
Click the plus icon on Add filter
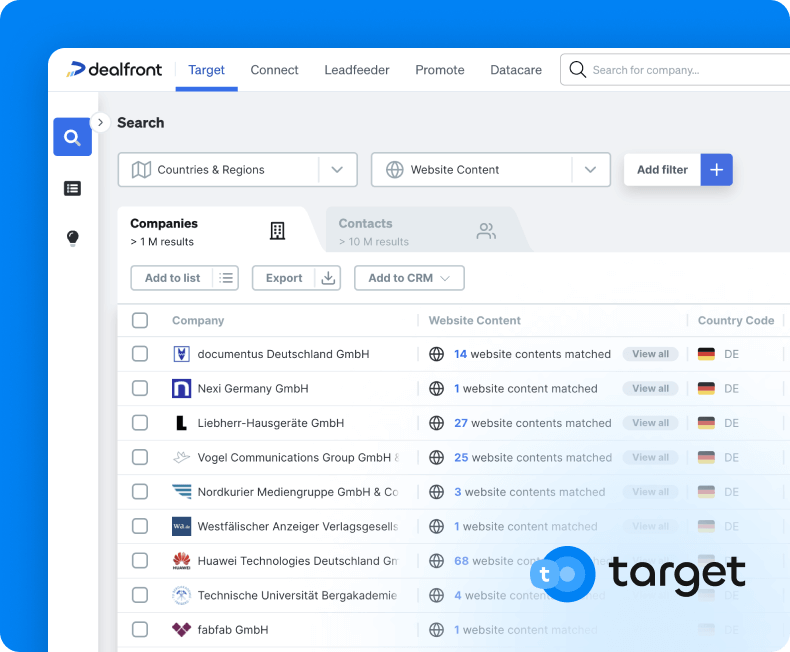(716, 170)
